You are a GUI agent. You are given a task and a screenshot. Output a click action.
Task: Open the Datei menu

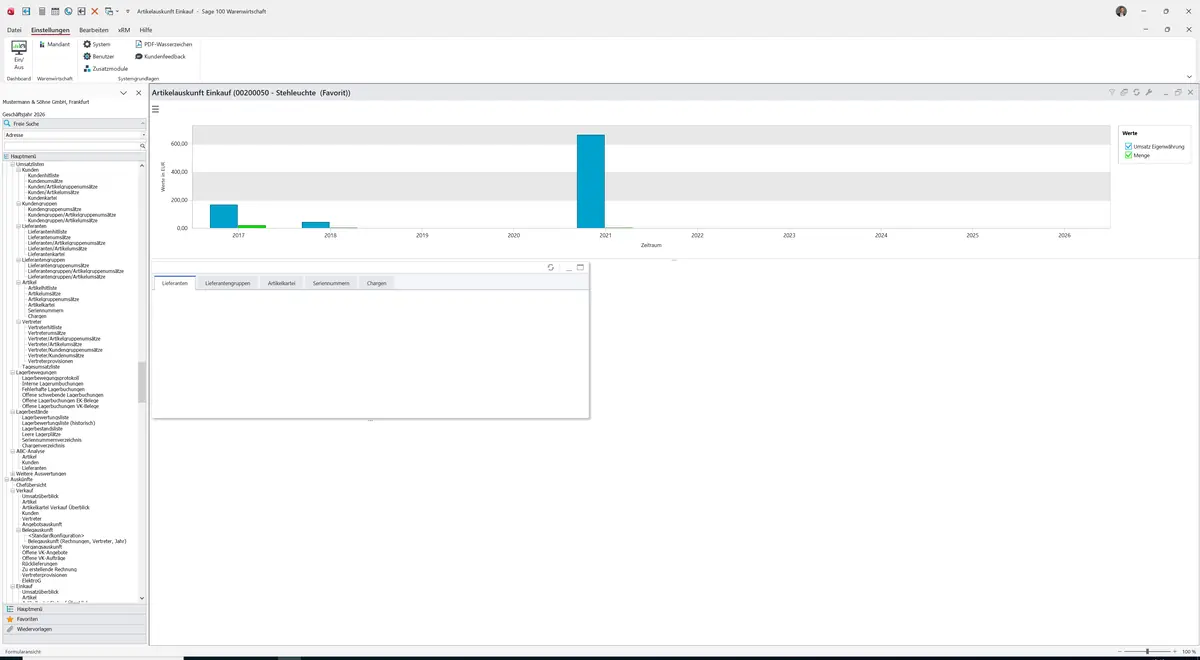coord(14,30)
